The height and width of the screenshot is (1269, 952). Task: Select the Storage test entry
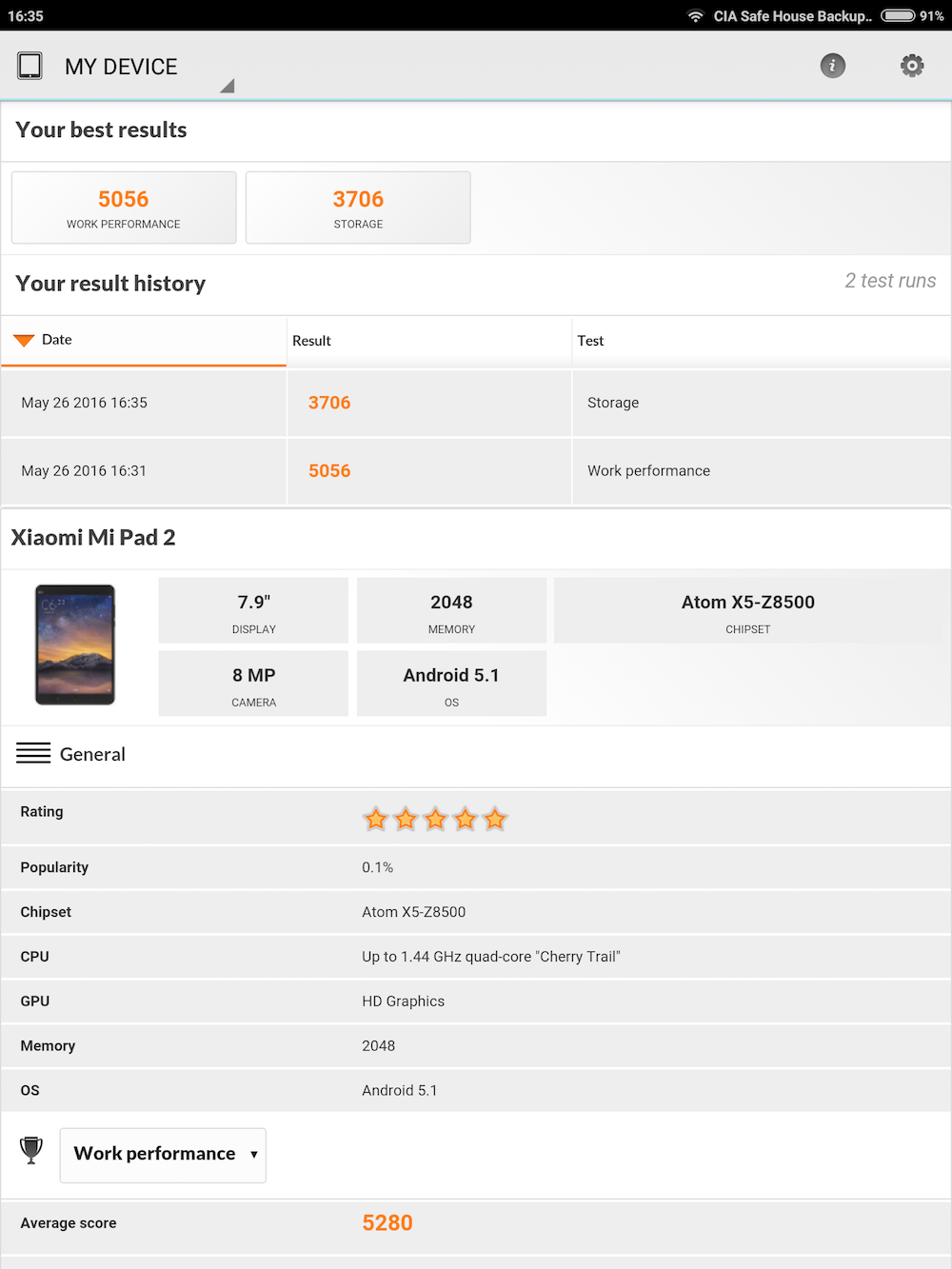613,403
